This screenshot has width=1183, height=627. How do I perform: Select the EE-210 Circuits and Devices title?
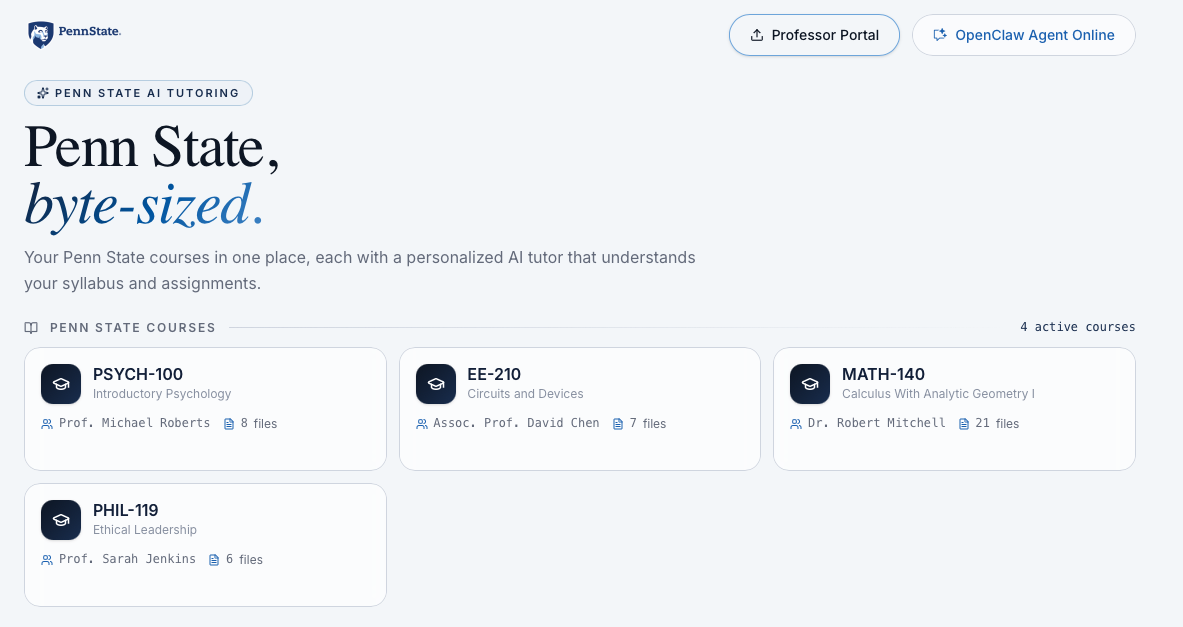coord(494,375)
